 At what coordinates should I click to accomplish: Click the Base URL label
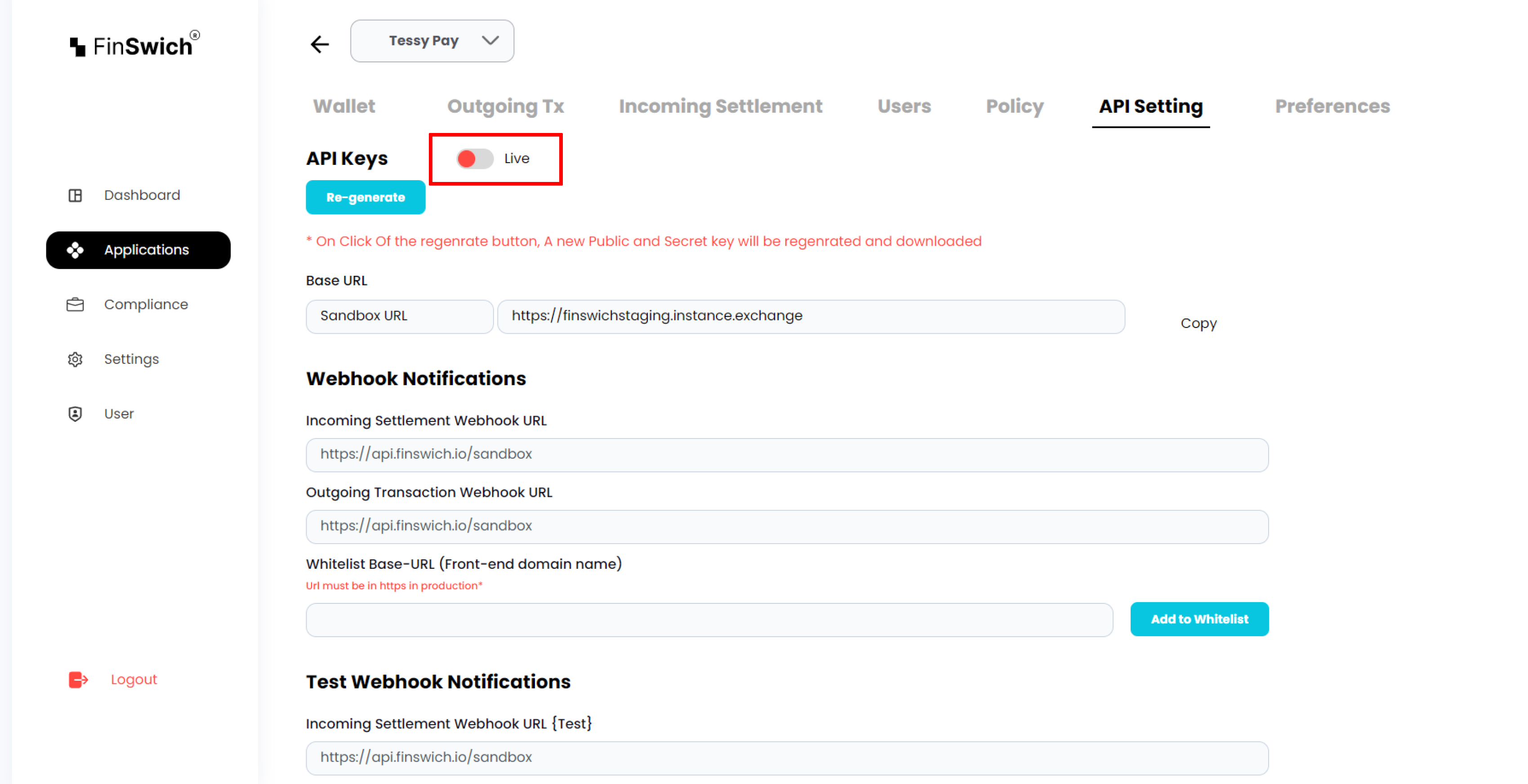click(336, 280)
